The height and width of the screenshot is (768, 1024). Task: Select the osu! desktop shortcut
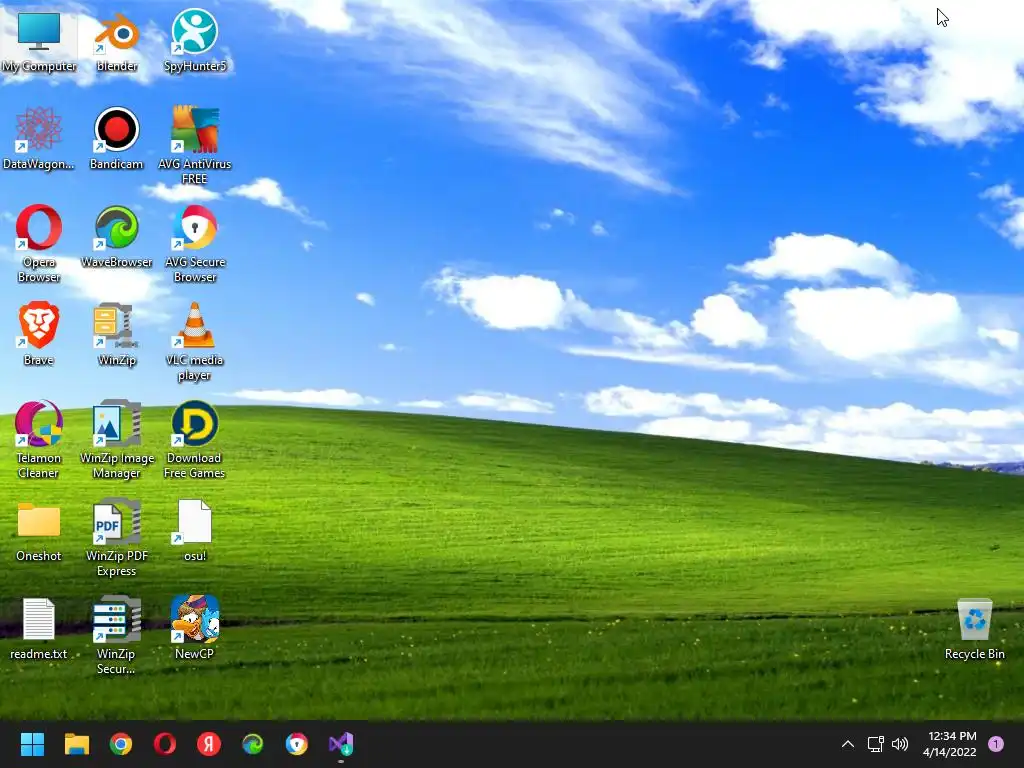pos(195,531)
